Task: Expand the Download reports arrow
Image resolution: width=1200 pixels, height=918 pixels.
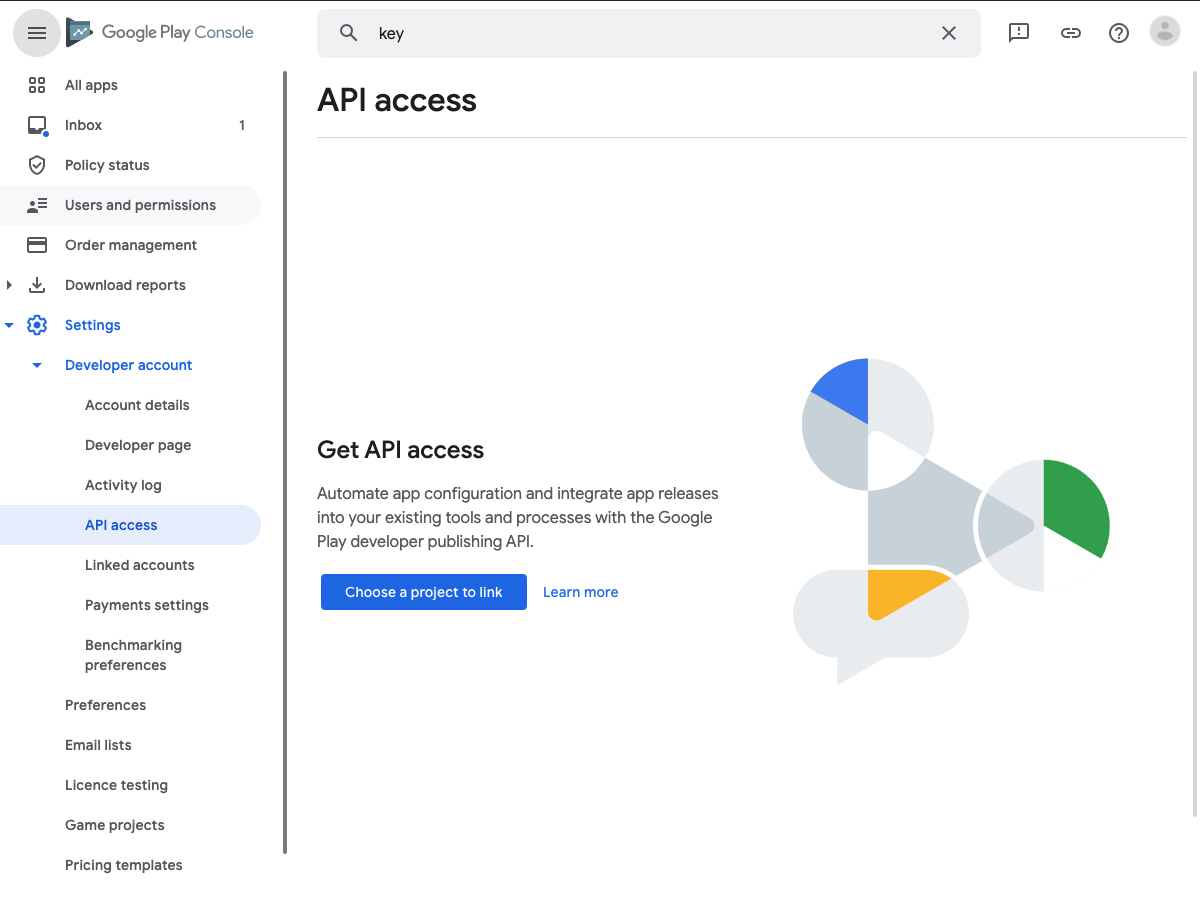Action: (9, 285)
